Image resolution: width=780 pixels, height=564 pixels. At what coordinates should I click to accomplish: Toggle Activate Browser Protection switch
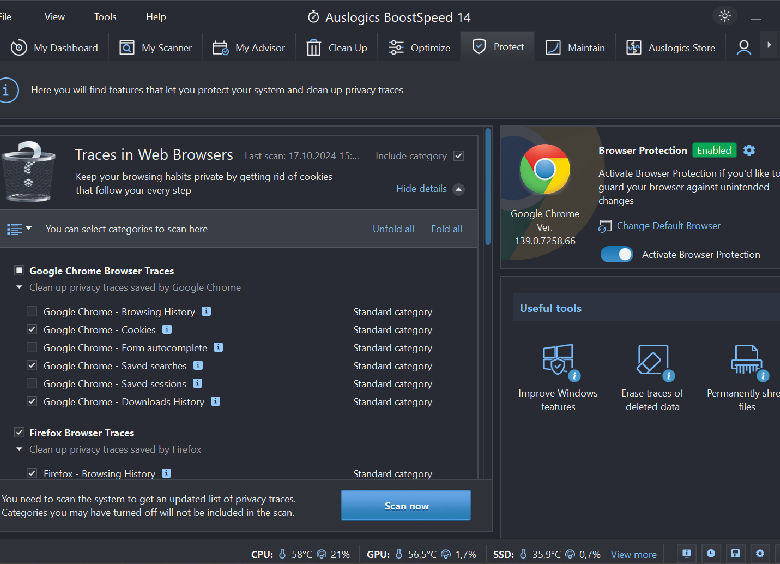click(x=617, y=254)
